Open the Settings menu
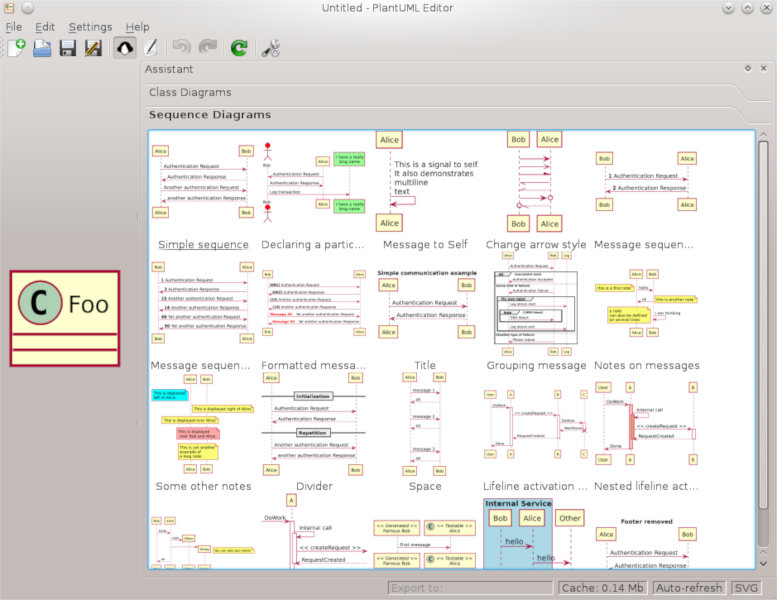Image resolution: width=777 pixels, height=600 pixels. click(90, 27)
